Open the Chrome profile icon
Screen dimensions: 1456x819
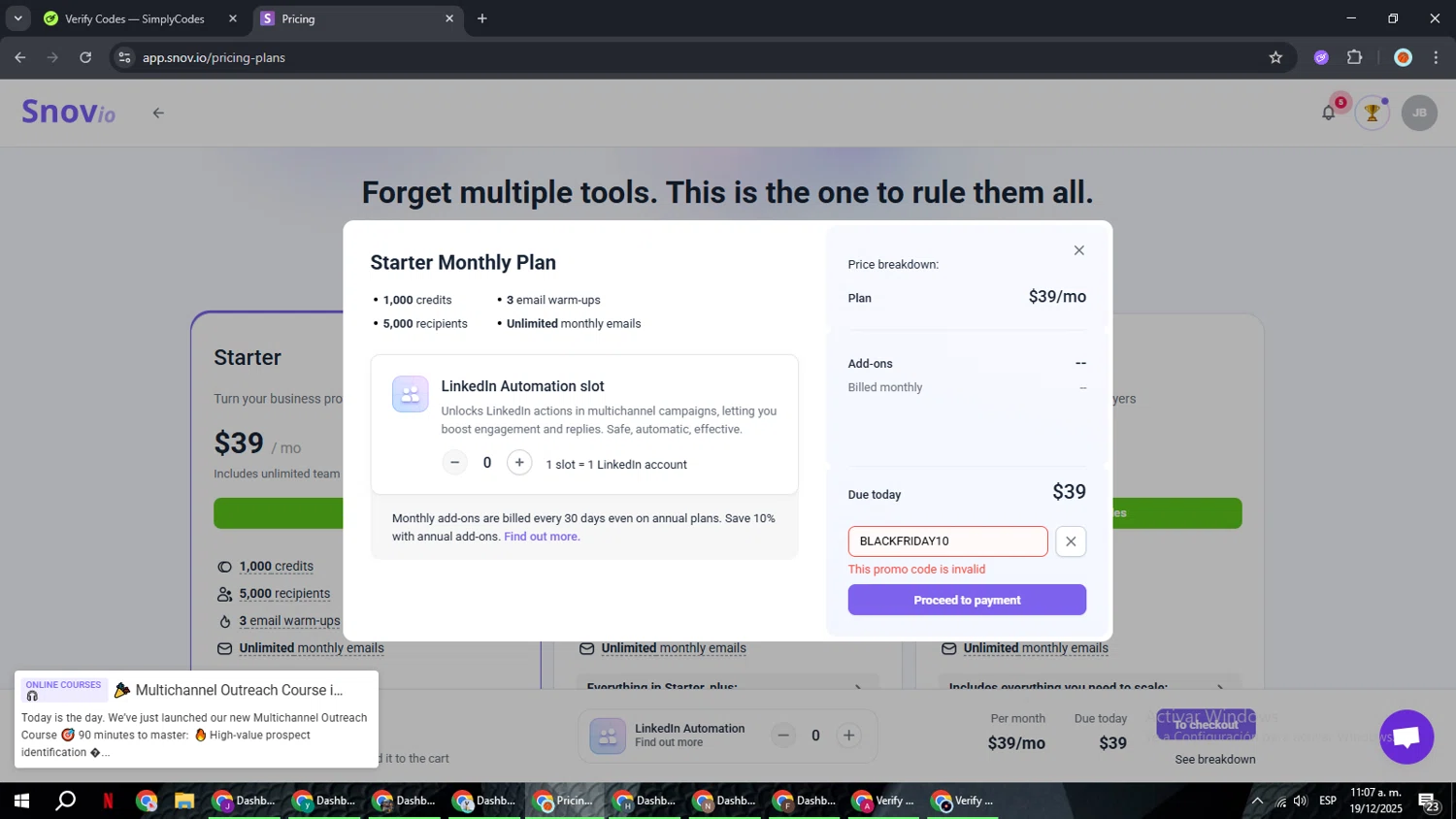pyautogui.click(x=1403, y=57)
